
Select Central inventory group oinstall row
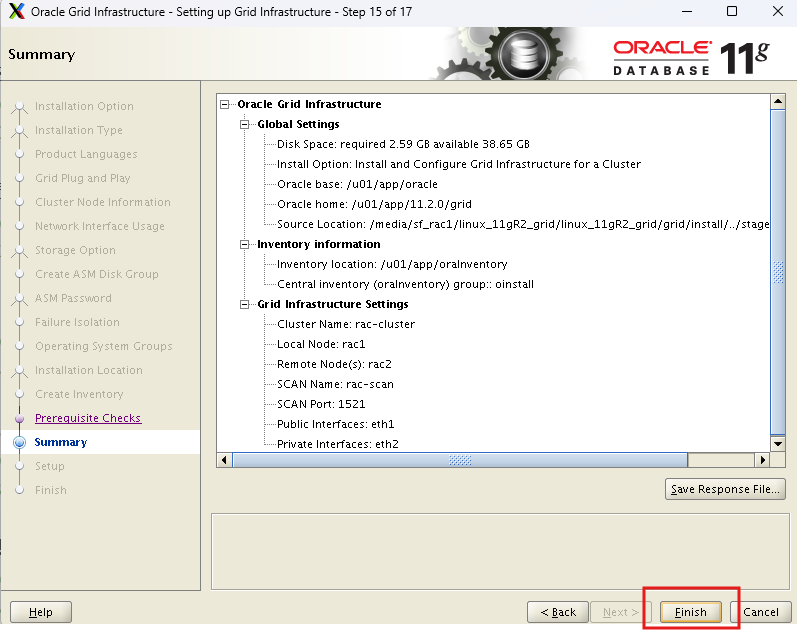coord(405,284)
